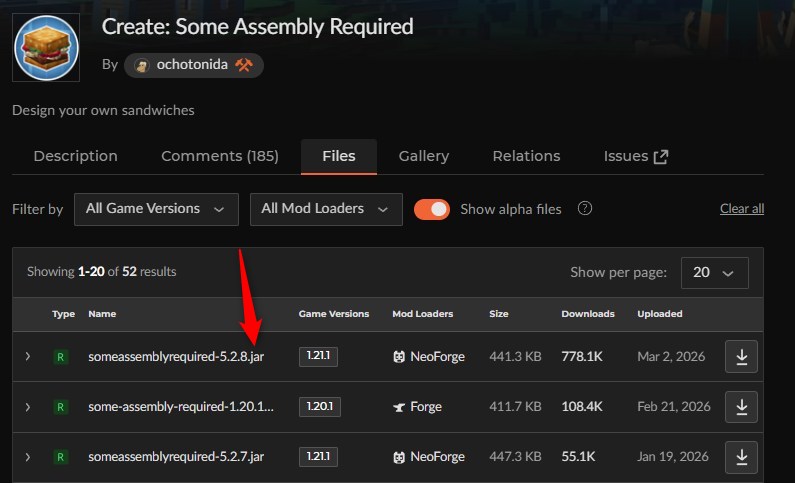
Task: Expand the some-assembly-required-1.20.1 row
Action: click(28, 407)
